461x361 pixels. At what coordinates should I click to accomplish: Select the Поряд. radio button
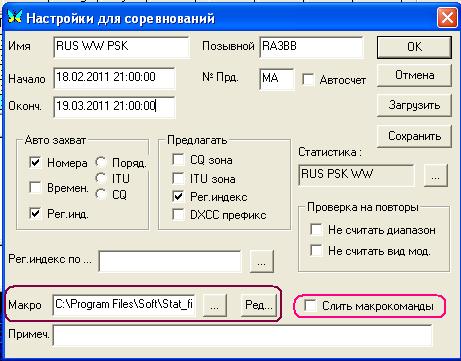click(x=101, y=162)
